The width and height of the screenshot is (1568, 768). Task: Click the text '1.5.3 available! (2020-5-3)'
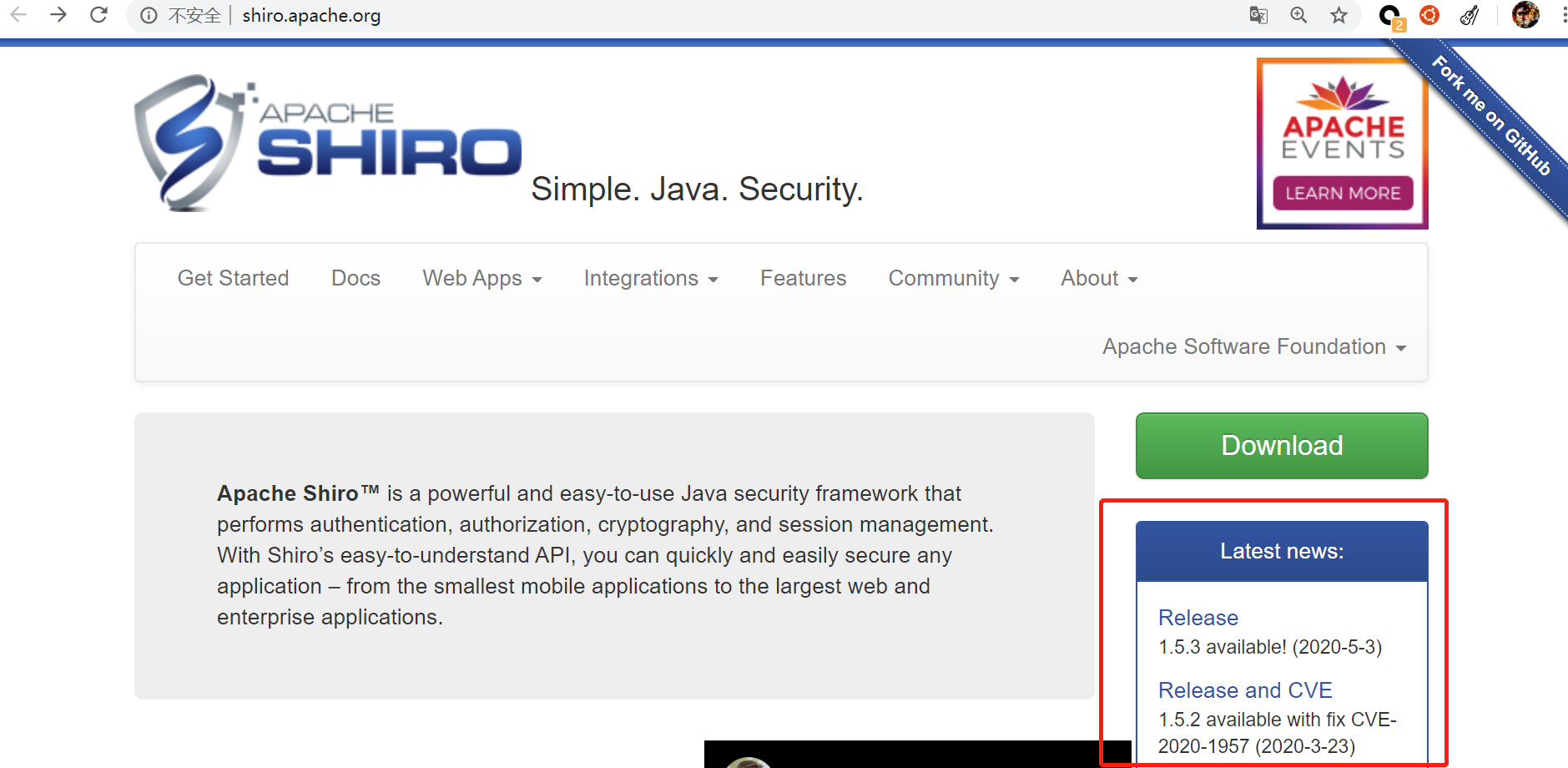tap(1270, 647)
